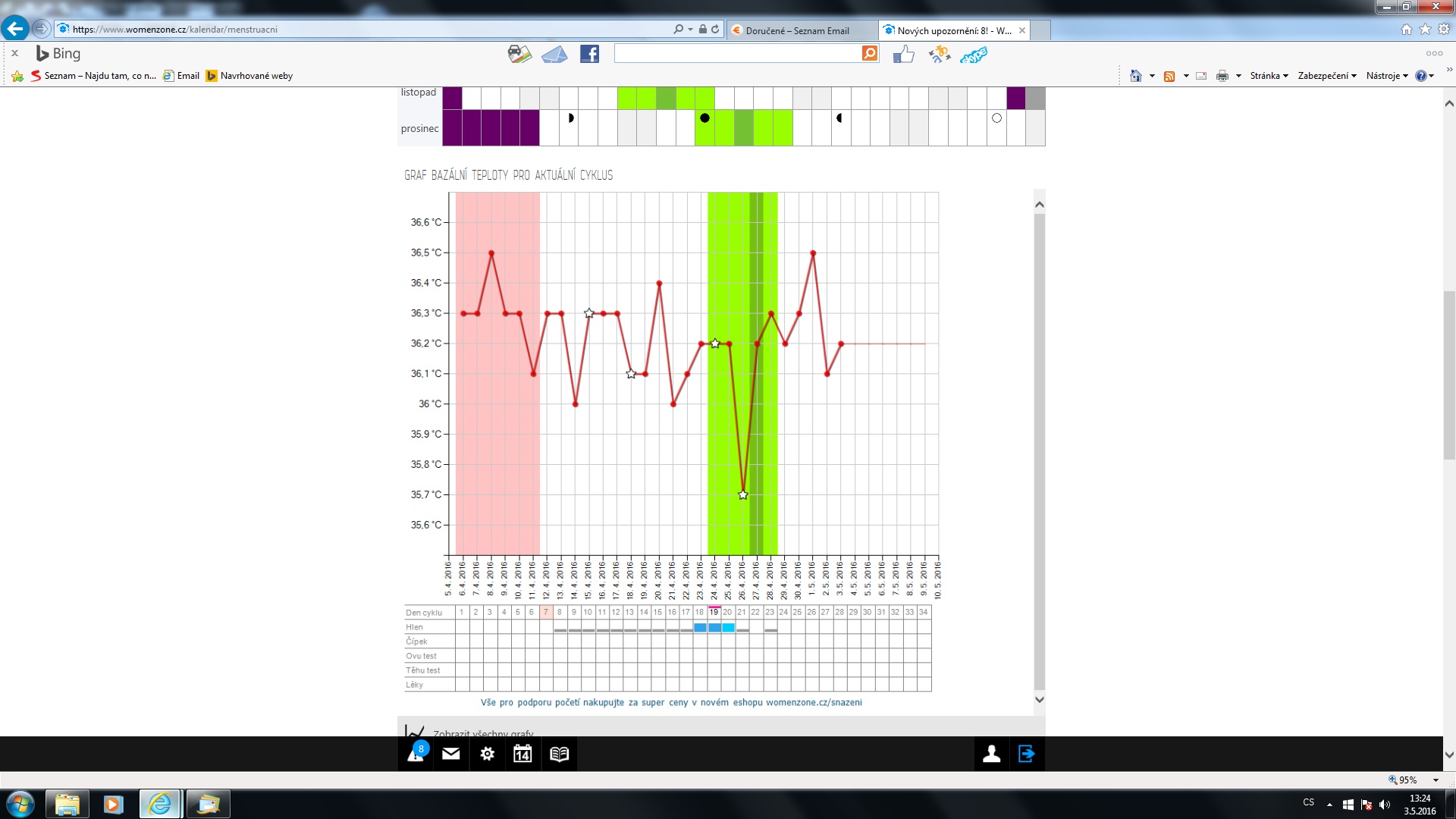Open the calendar icon showing 14
The width and height of the screenshot is (1456, 819).
click(x=522, y=754)
